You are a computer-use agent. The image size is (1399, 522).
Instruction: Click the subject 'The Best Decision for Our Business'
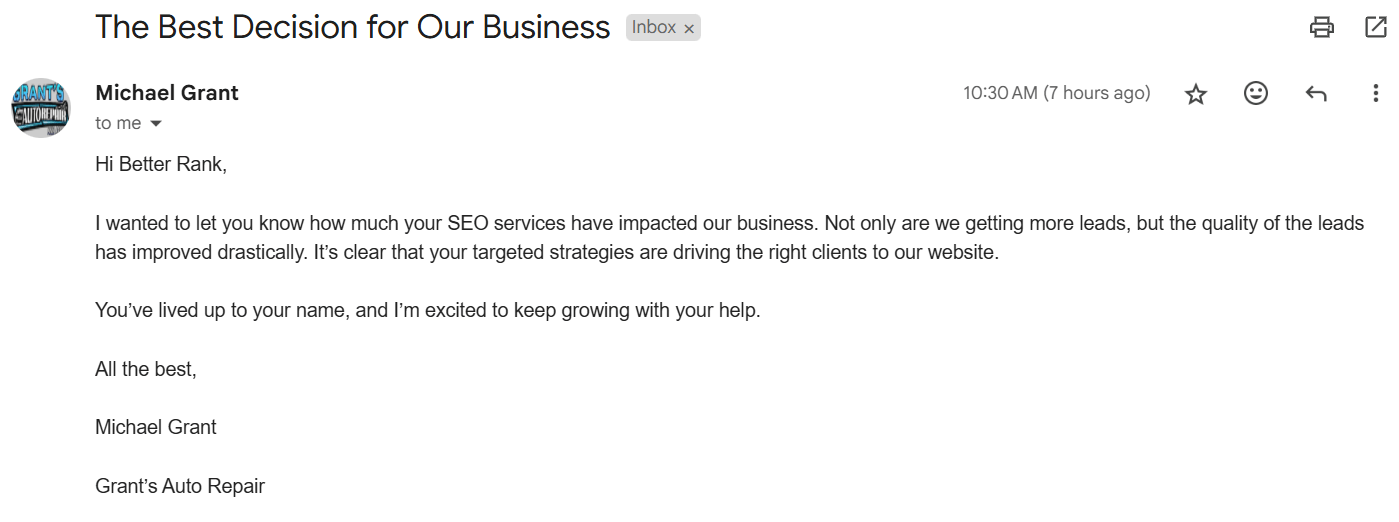coord(352,27)
